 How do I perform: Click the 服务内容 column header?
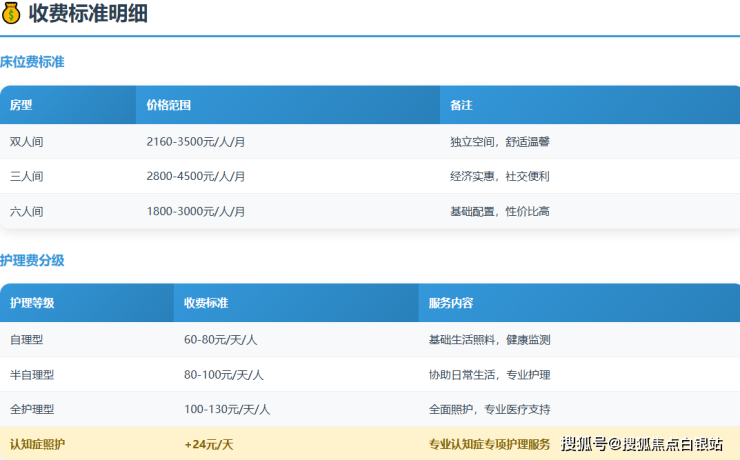point(451,303)
